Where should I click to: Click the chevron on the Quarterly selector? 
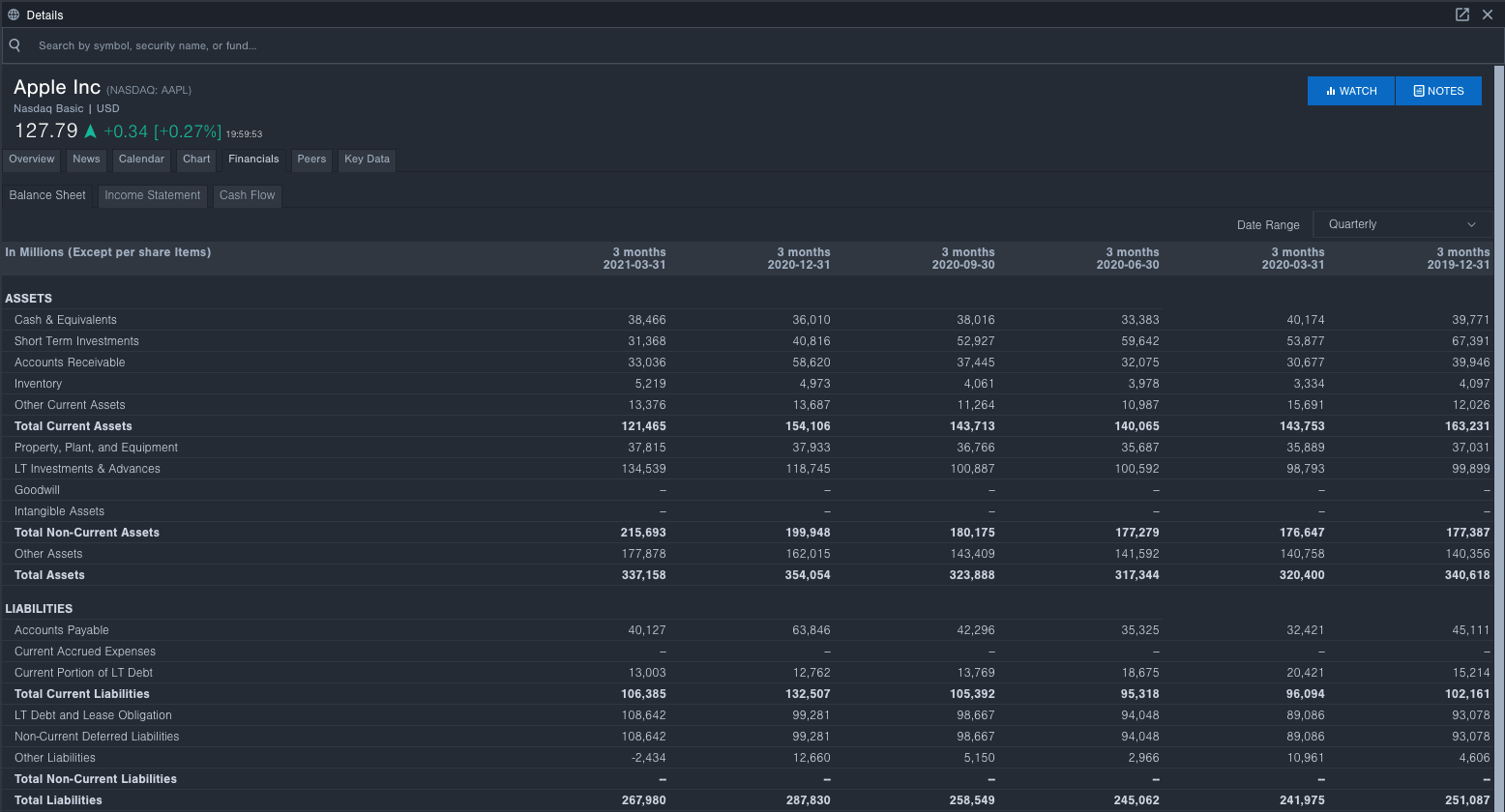click(1472, 223)
